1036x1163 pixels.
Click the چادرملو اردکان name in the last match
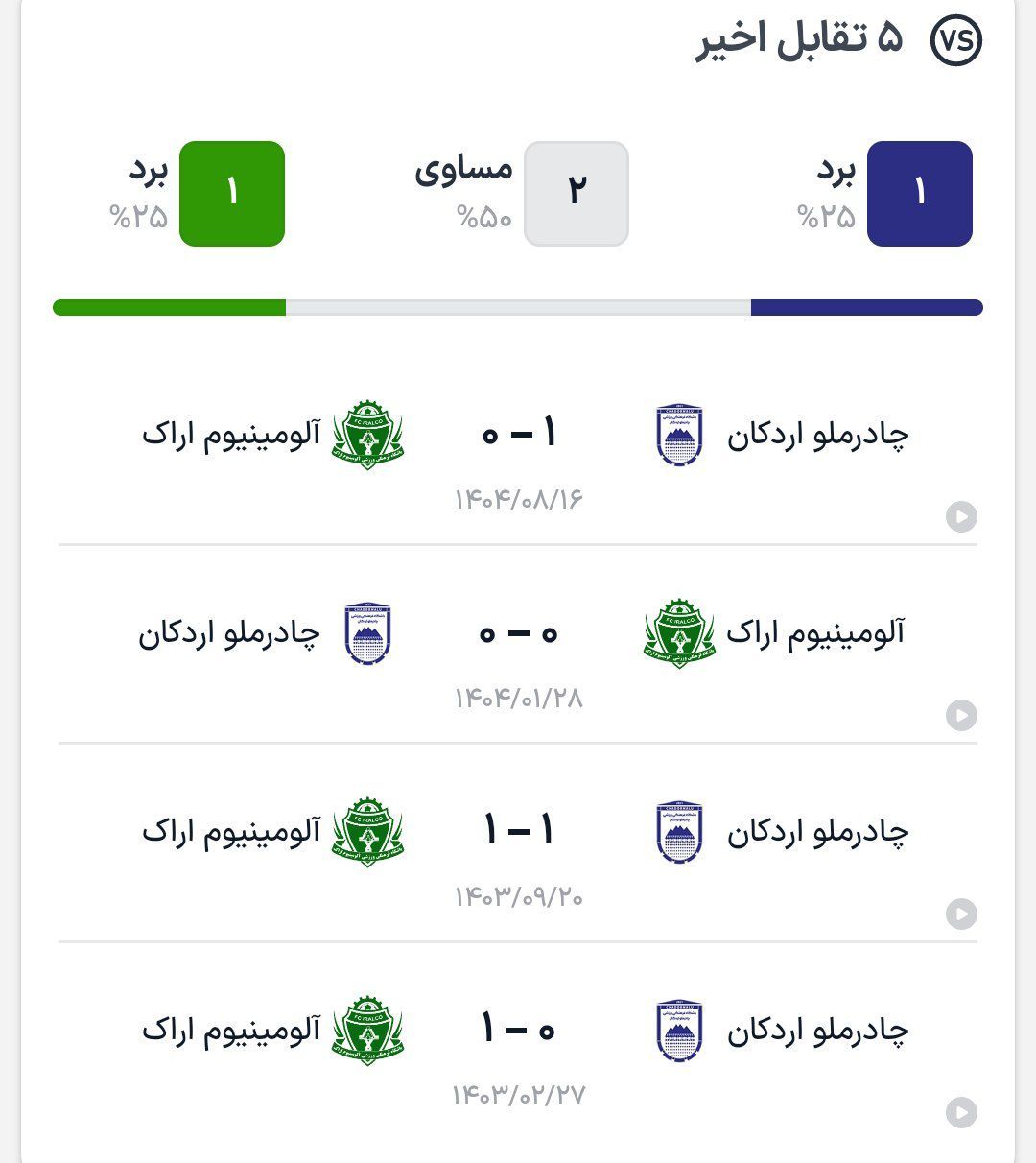pyautogui.click(x=817, y=1031)
